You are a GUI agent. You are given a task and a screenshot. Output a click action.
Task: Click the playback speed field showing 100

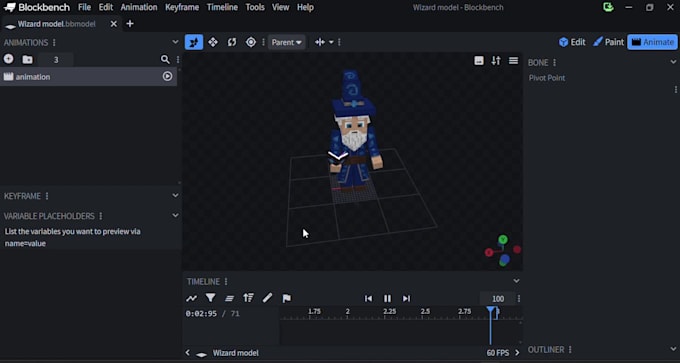pos(498,298)
